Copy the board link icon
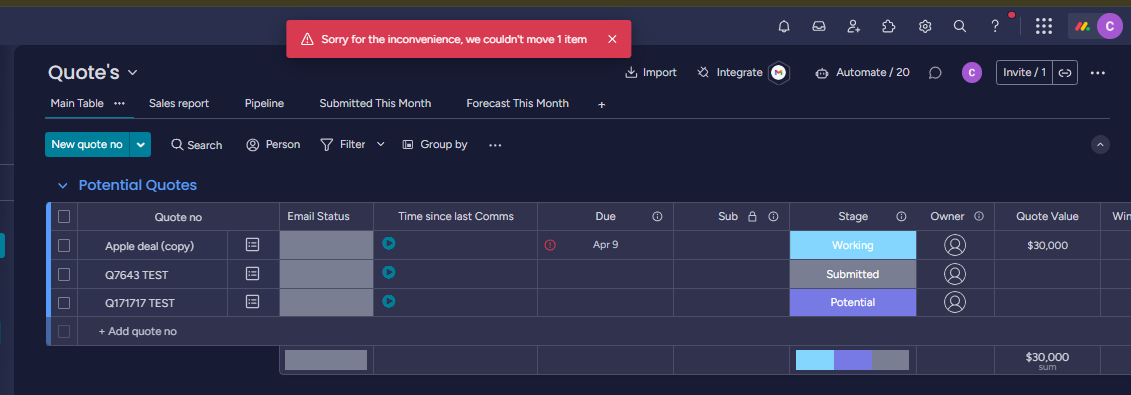Screen dimensions: 1131x395 (x=1065, y=73)
